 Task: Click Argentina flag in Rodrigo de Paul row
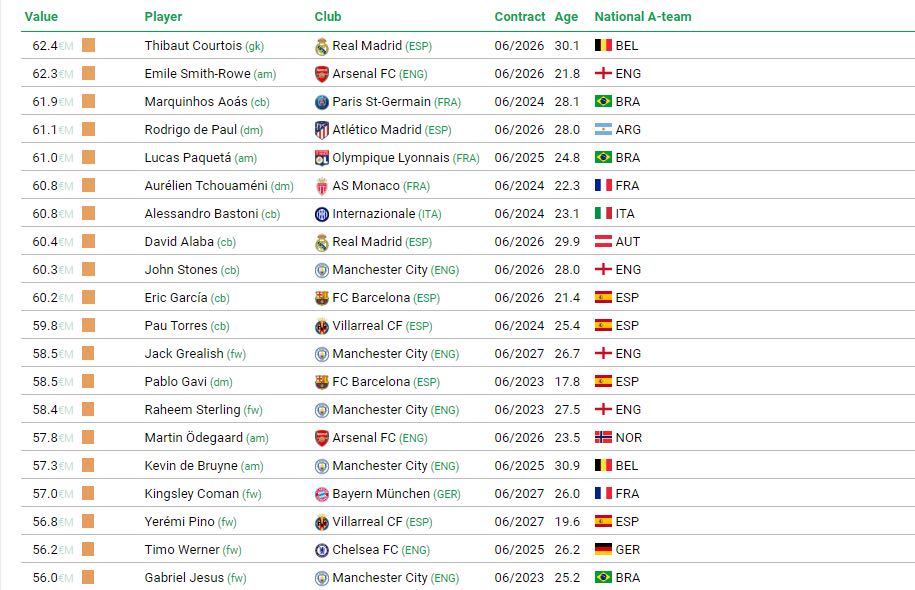603,129
